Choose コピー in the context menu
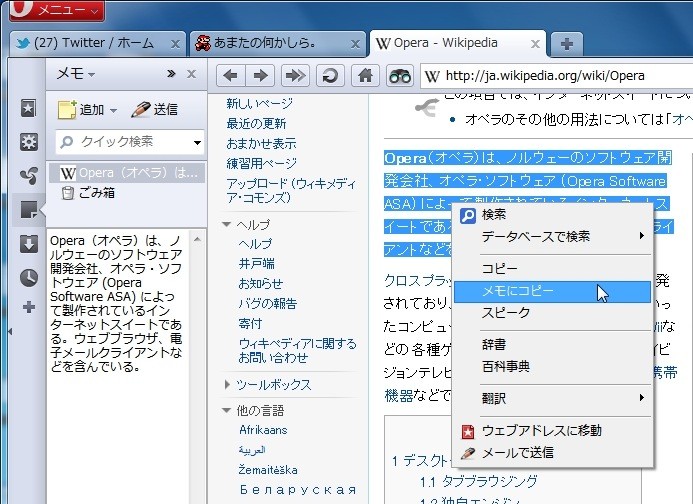693x504 pixels. 552,268
